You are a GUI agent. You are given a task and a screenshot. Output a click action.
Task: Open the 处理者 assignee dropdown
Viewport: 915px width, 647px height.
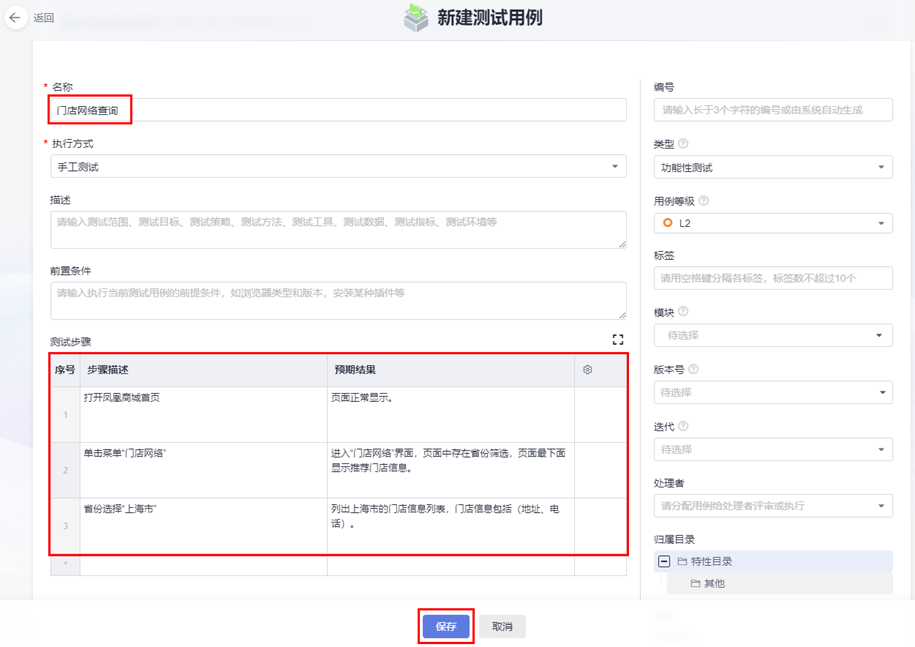(773, 506)
